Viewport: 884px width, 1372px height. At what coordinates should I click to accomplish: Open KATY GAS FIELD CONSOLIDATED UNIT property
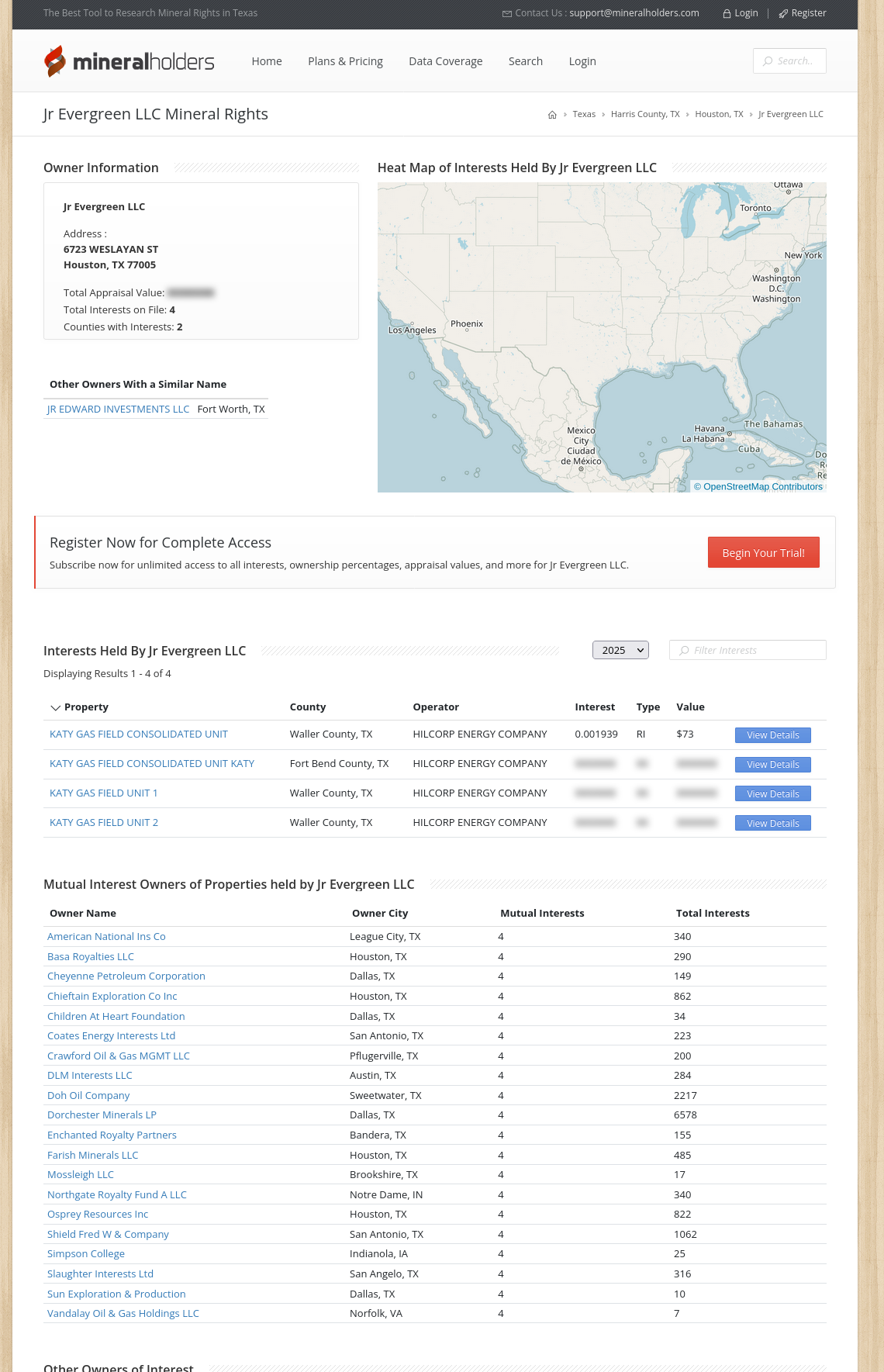pos(139,734)
